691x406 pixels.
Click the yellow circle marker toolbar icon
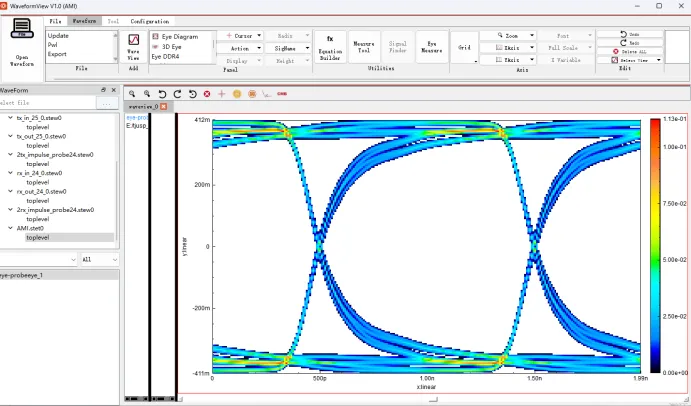(x=237, y=94)
